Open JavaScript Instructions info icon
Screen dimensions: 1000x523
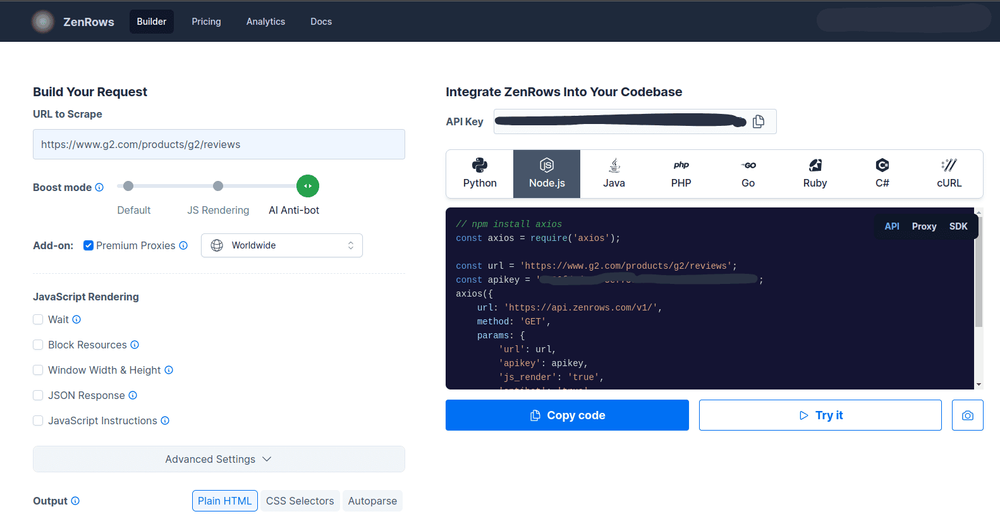click(165, 421)
